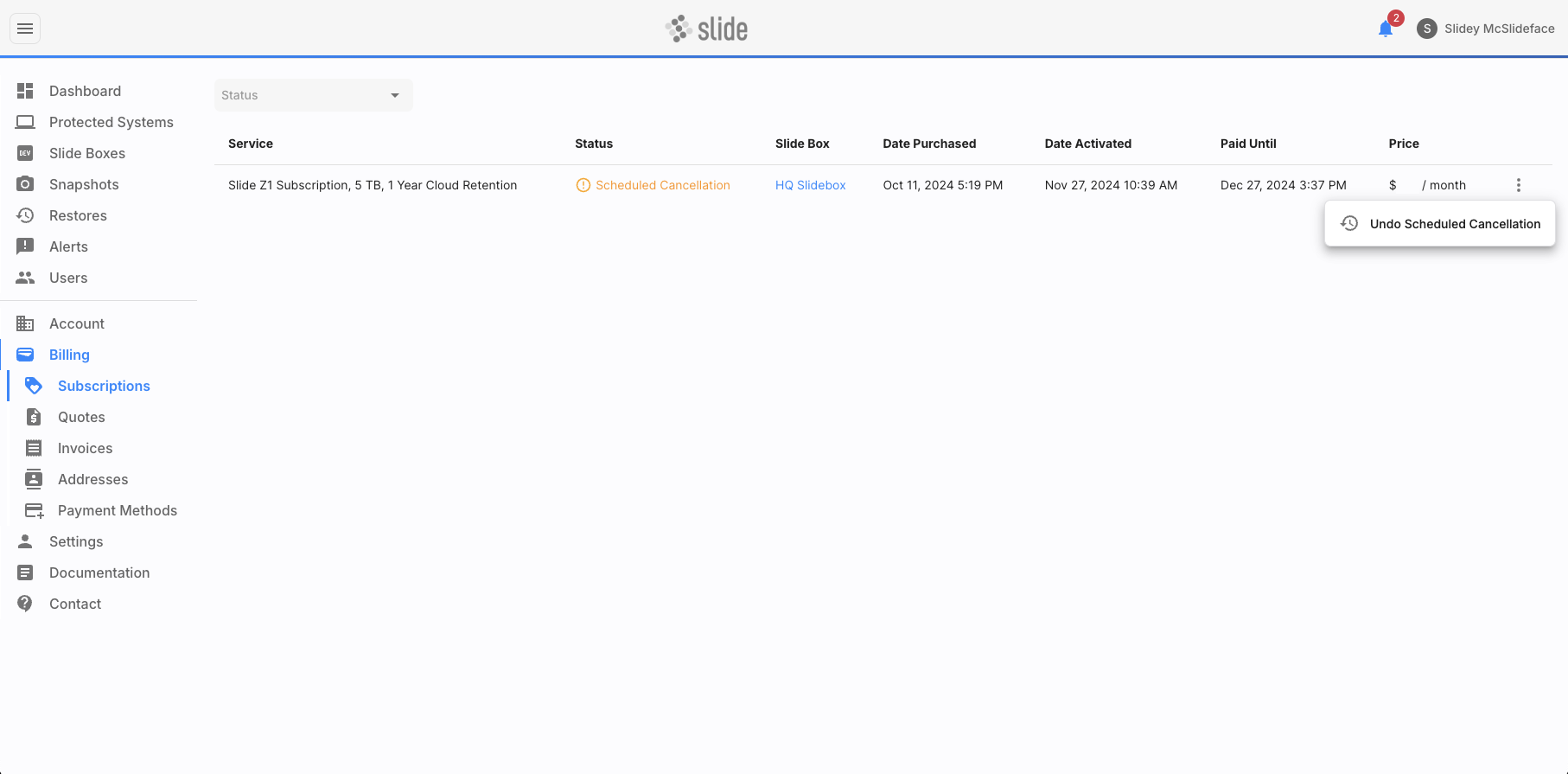Click the Alerts icon
1568x774 pixels.
[x=25, y=246]
